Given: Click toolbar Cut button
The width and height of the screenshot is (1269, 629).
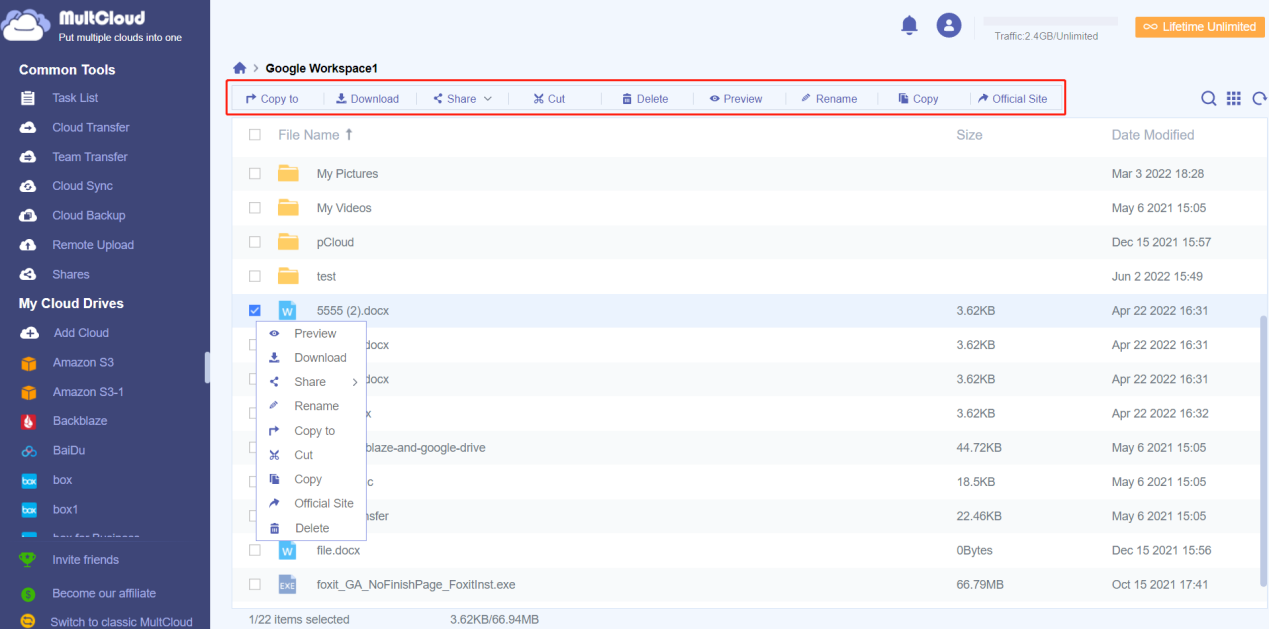Looking at the screenshot, I should 549,99.
